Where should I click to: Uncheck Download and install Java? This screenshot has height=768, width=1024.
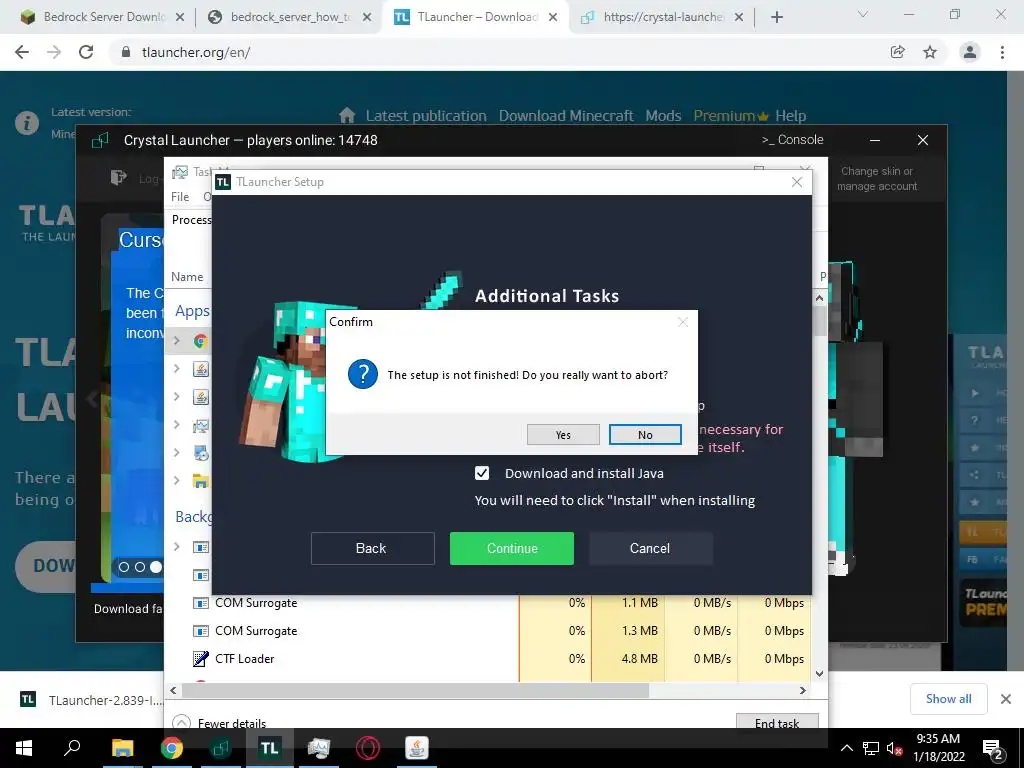(482, 473)
